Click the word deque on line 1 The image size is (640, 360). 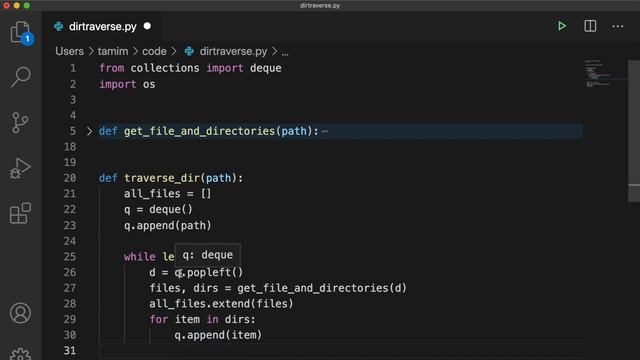266,68
